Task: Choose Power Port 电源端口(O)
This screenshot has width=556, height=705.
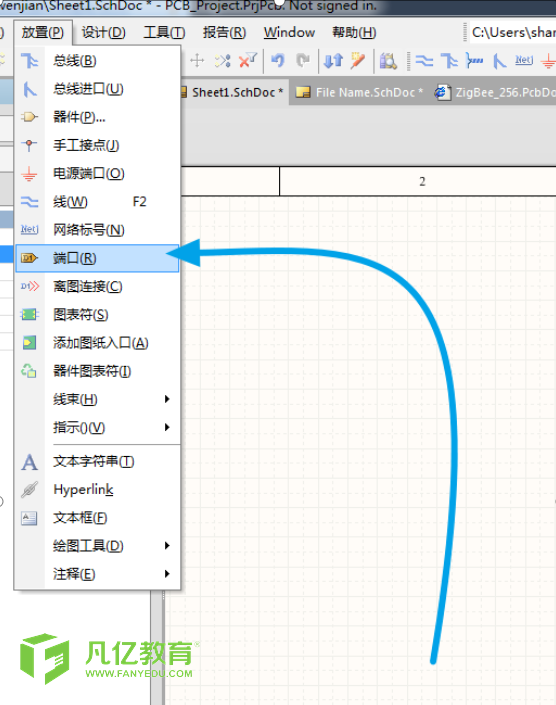Action: tap(97, 174)
